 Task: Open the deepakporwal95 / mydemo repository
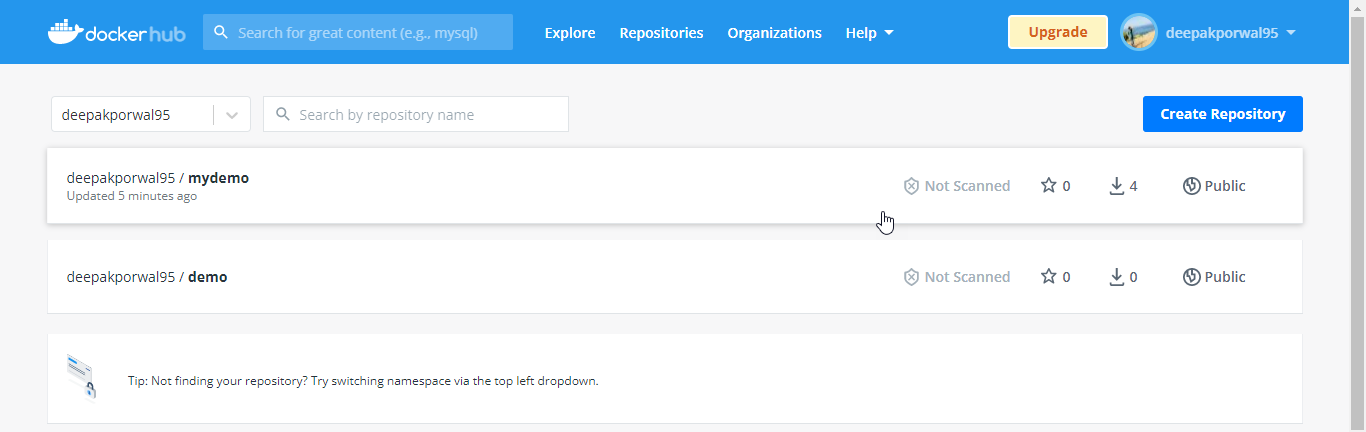point(675,186)
